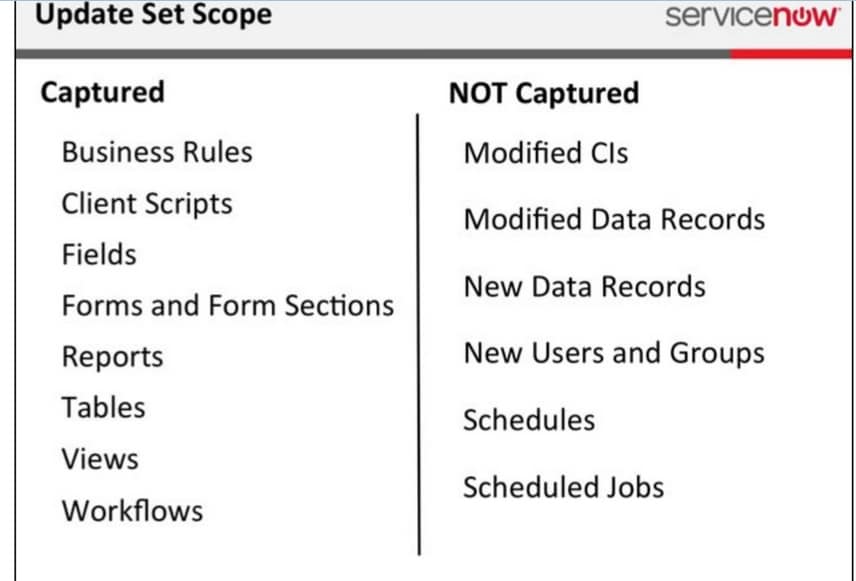Image resolution: width=856 pixels, height=581 pixels.
Task: Click New Users and Groups text
Action: [x=614, y=354]
